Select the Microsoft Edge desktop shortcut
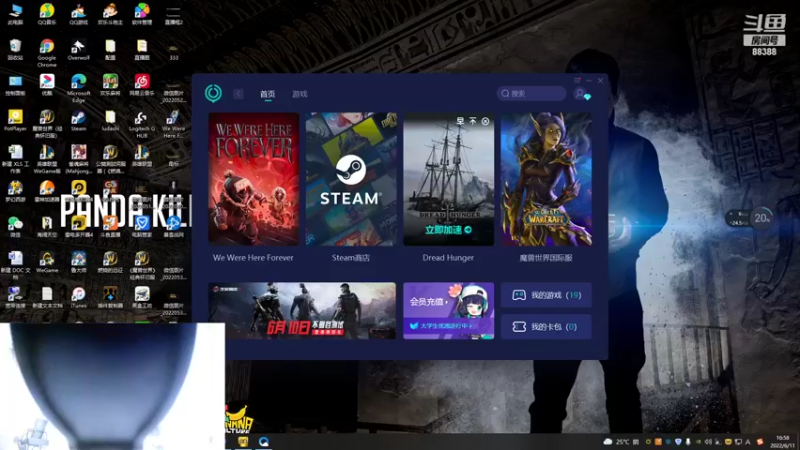The image size is (800, 450). [x=79, y=88]
